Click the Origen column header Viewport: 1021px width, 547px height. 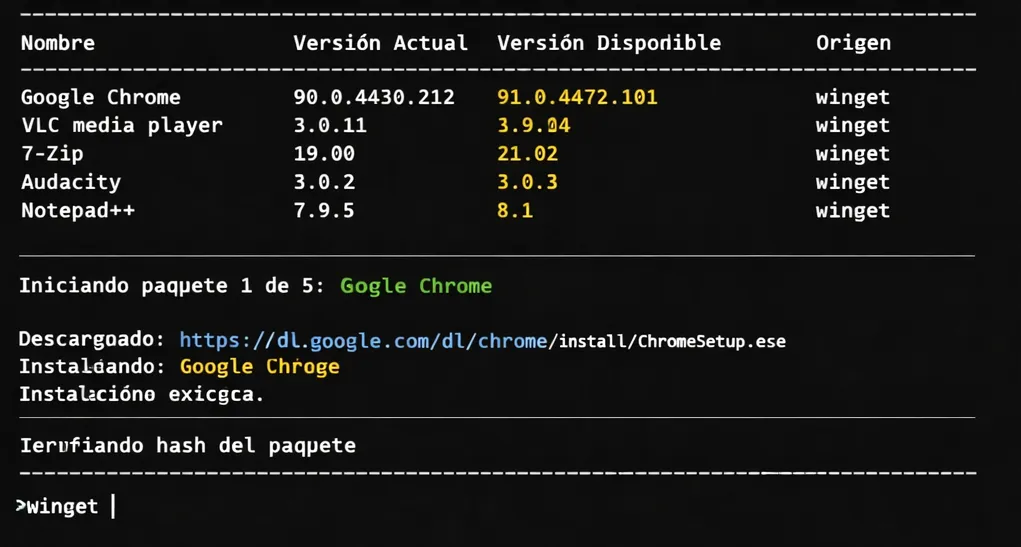(852, 43)
